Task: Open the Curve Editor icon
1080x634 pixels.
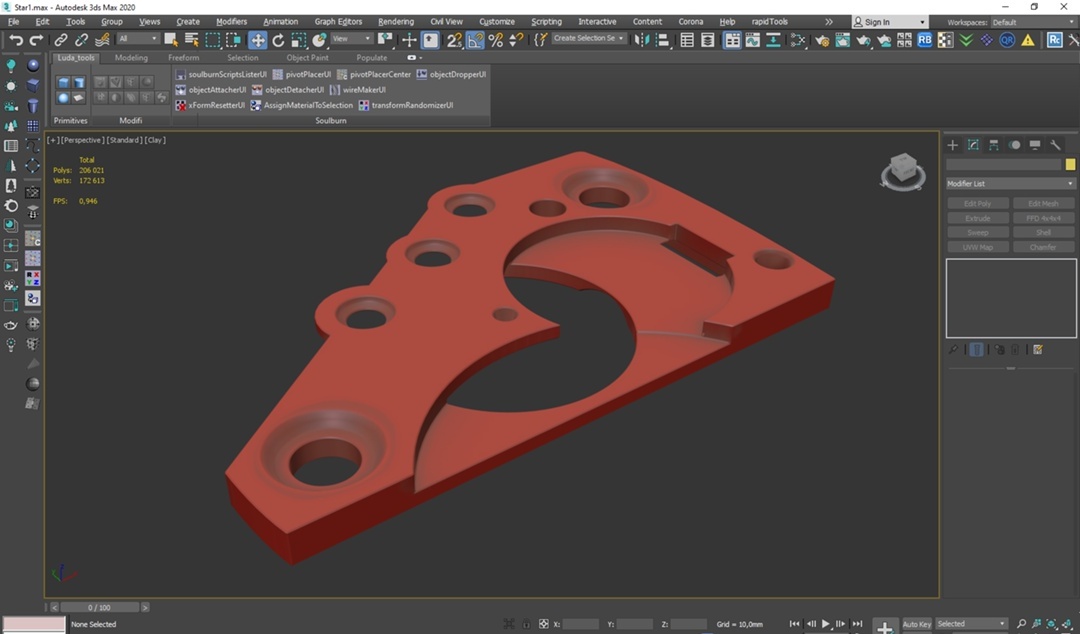Action: click(752, 40)
